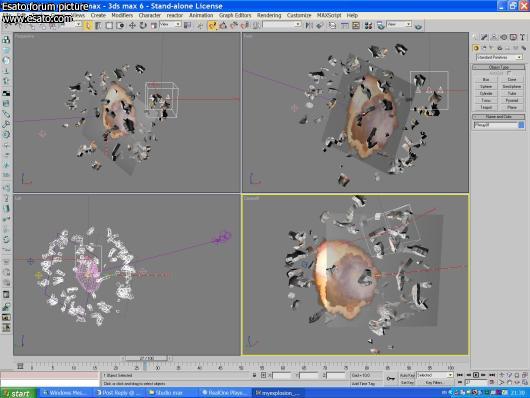530x398 pixels.
Task: Toggle the AutoGrid checkbox
Action: point(509,73)
